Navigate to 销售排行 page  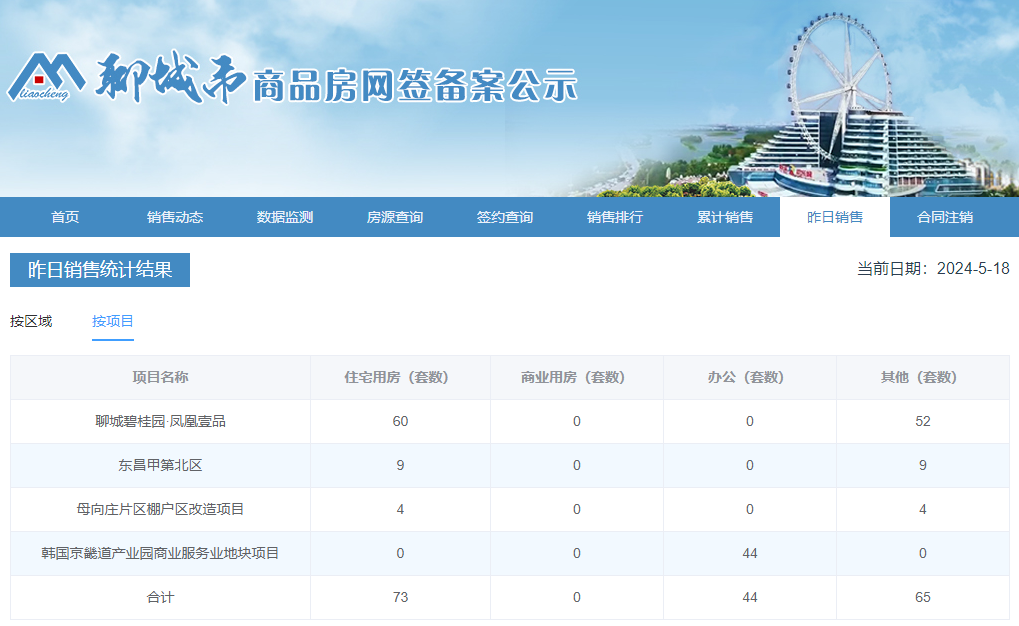[615, 217]
